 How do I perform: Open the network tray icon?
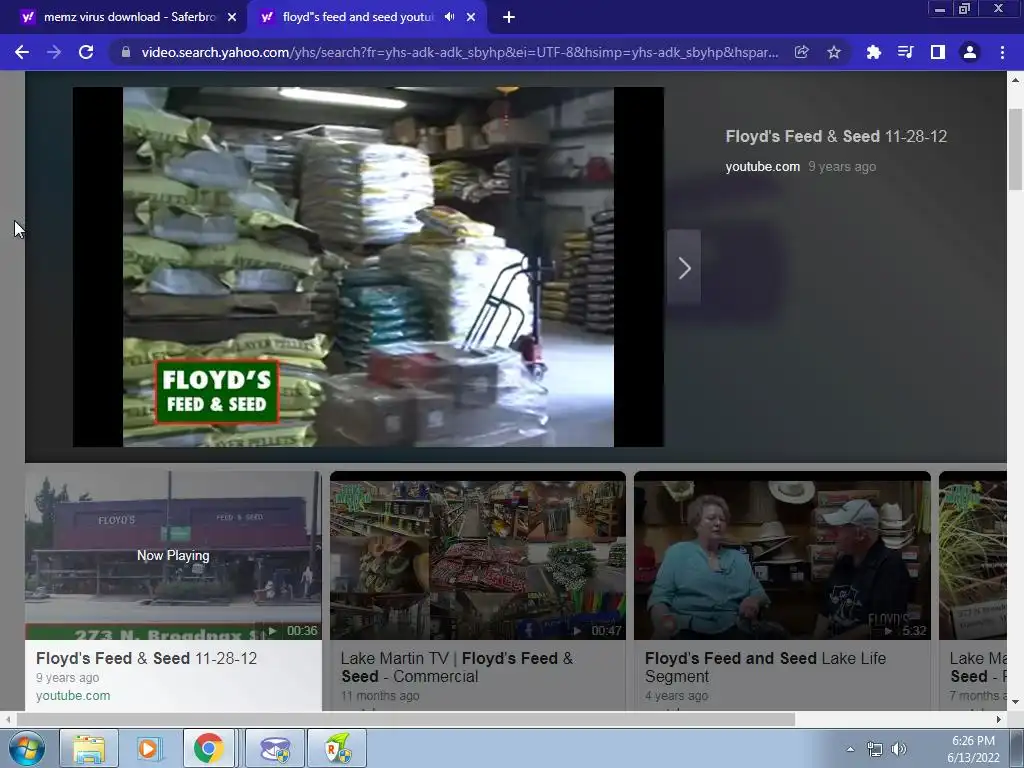(x=874, y=749)
